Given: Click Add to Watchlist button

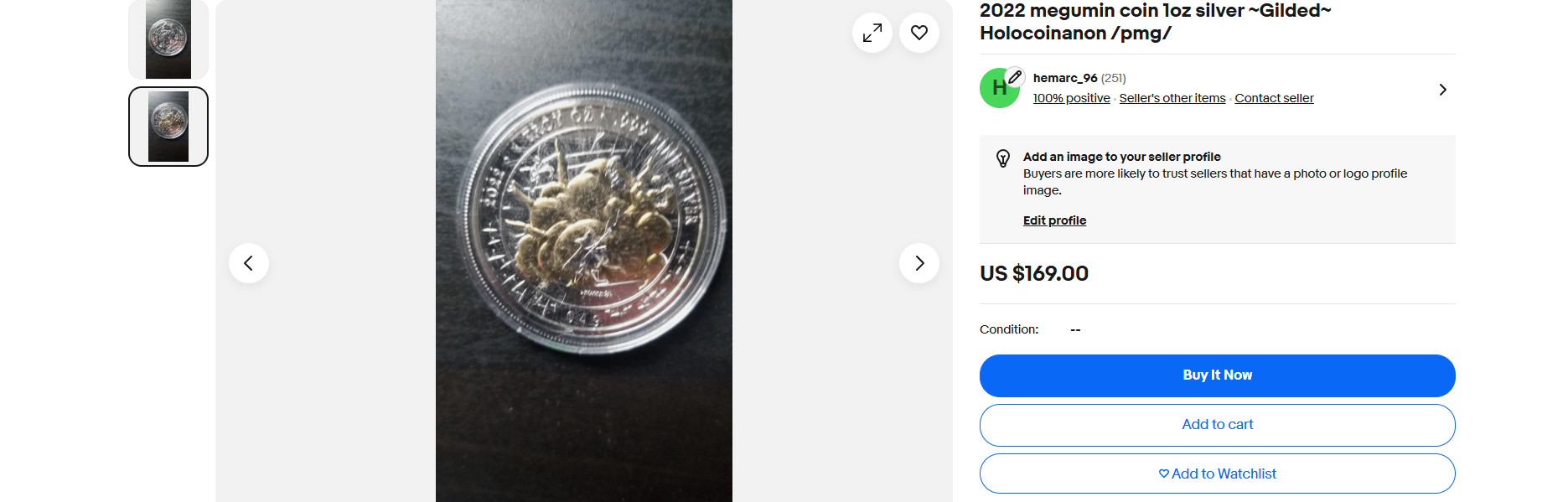Looking at the screenshot, I should click(1218, 474).
